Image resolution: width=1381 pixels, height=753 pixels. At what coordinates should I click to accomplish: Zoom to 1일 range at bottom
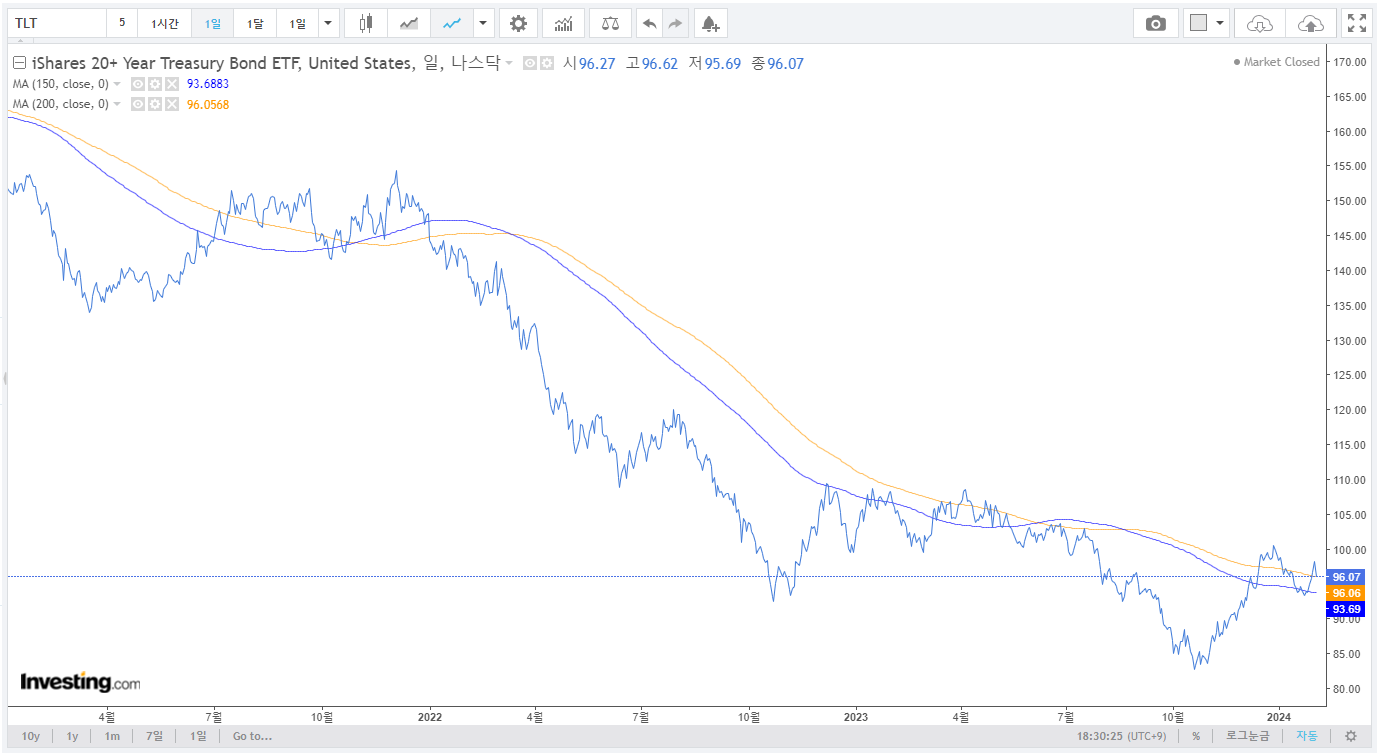point(198,736)
